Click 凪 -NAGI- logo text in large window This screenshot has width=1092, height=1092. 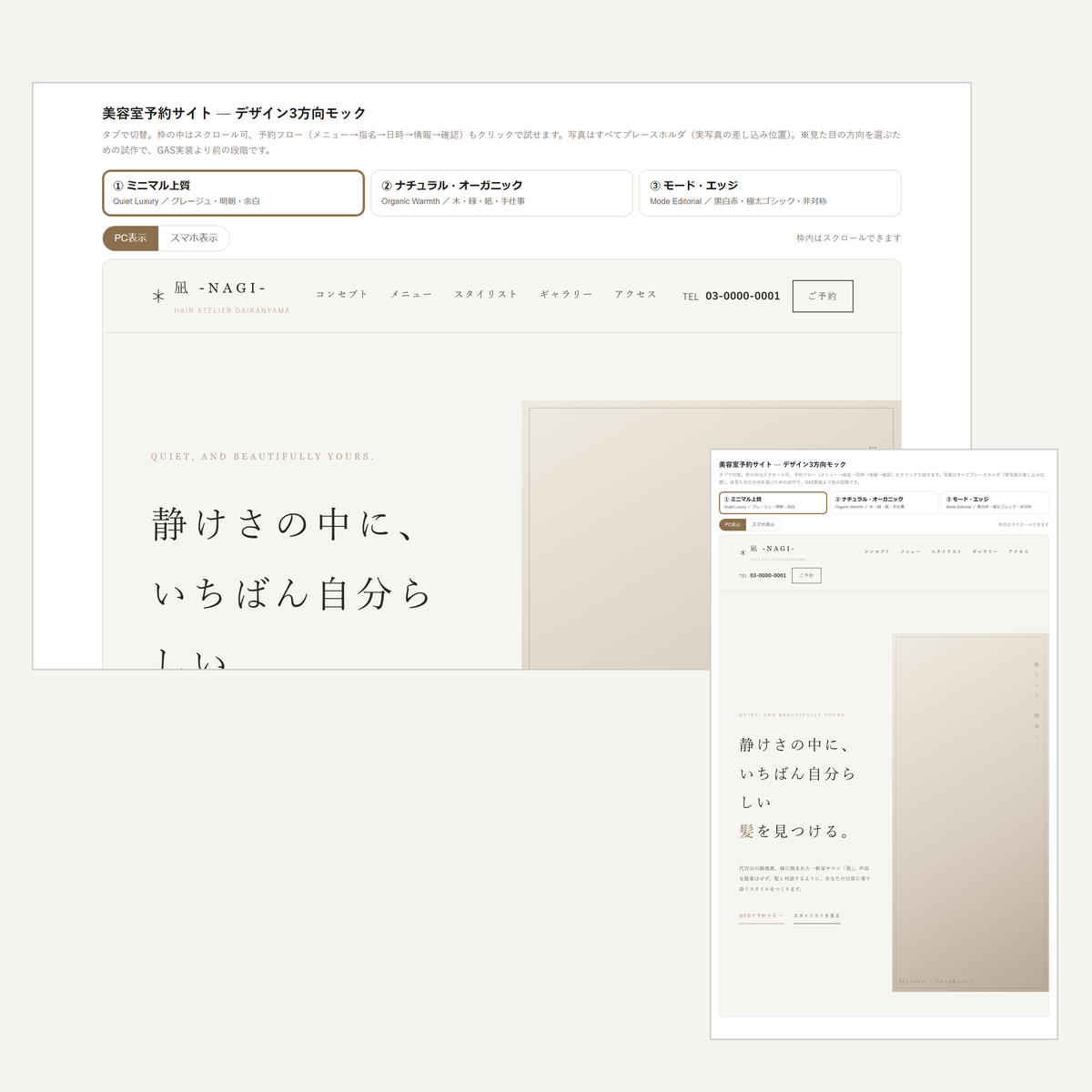pos(220,288)
